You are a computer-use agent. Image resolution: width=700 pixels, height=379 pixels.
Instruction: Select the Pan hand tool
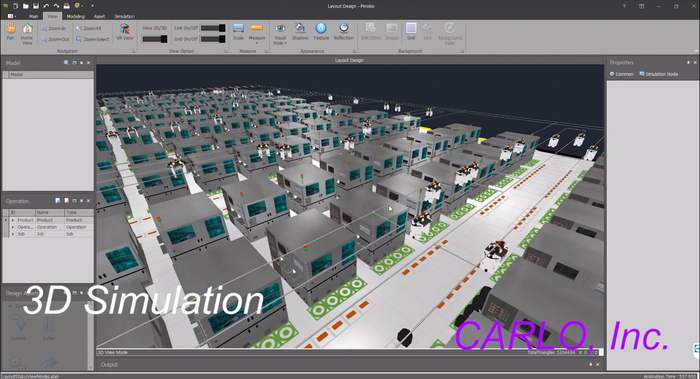[10, 31]
